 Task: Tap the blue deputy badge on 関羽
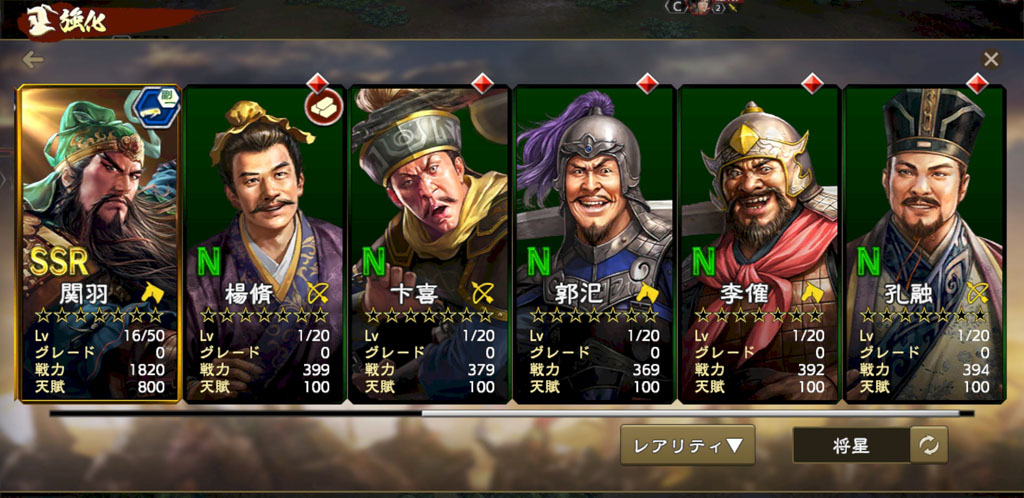(x=157, y=107)
